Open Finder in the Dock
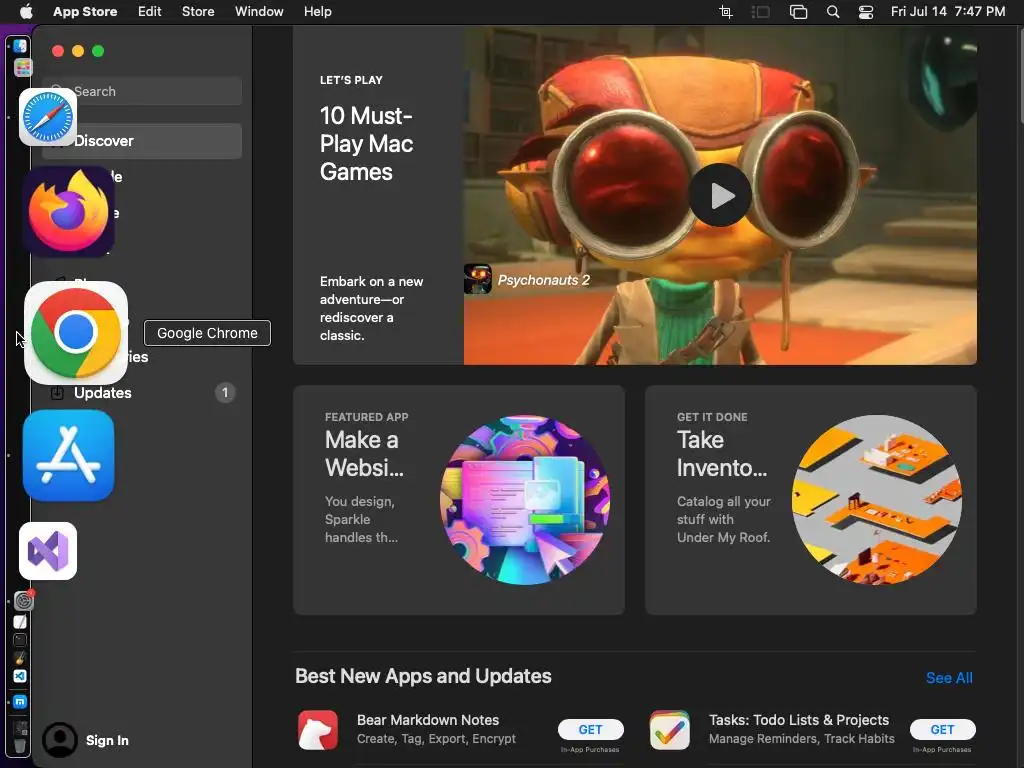Image resolution: width=1024 pixels, height=768 pixels. click(20, 46)
